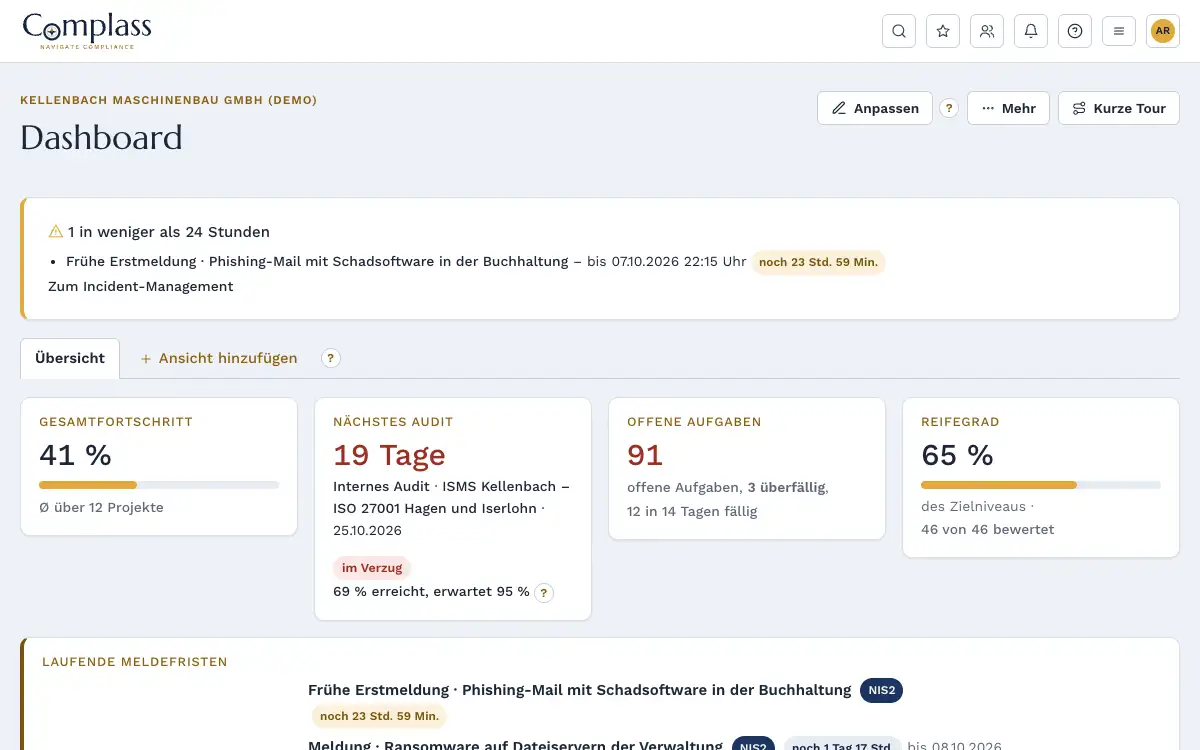Click the Gesamtfortschritt progress bar

[159, 485]
